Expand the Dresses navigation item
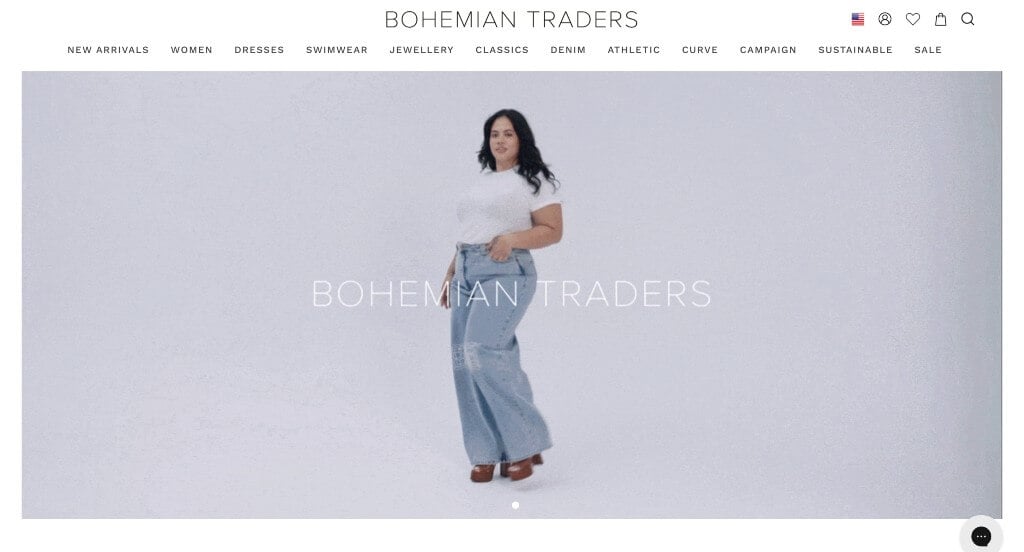Viewport: 1024px width, 552px height. point(259,50)
